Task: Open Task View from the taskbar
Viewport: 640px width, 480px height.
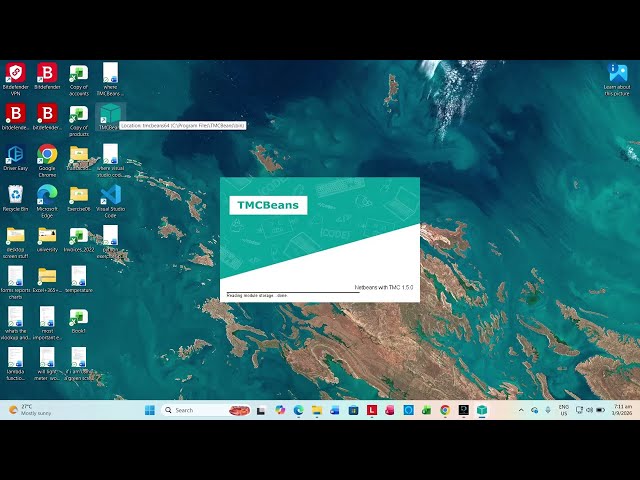Action: click(x=261, y=410)
